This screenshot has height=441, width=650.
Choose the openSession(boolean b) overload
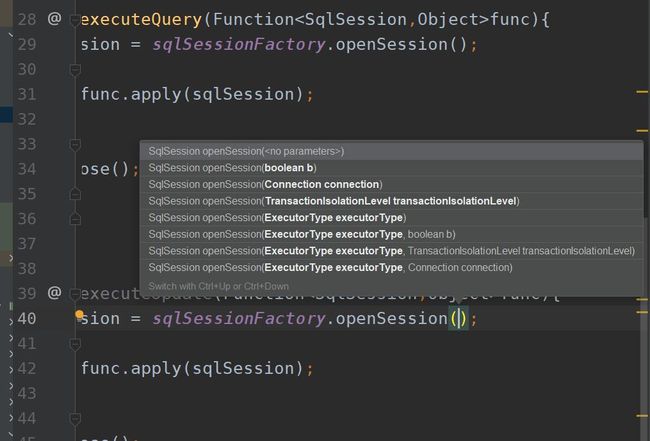[232, 168]
